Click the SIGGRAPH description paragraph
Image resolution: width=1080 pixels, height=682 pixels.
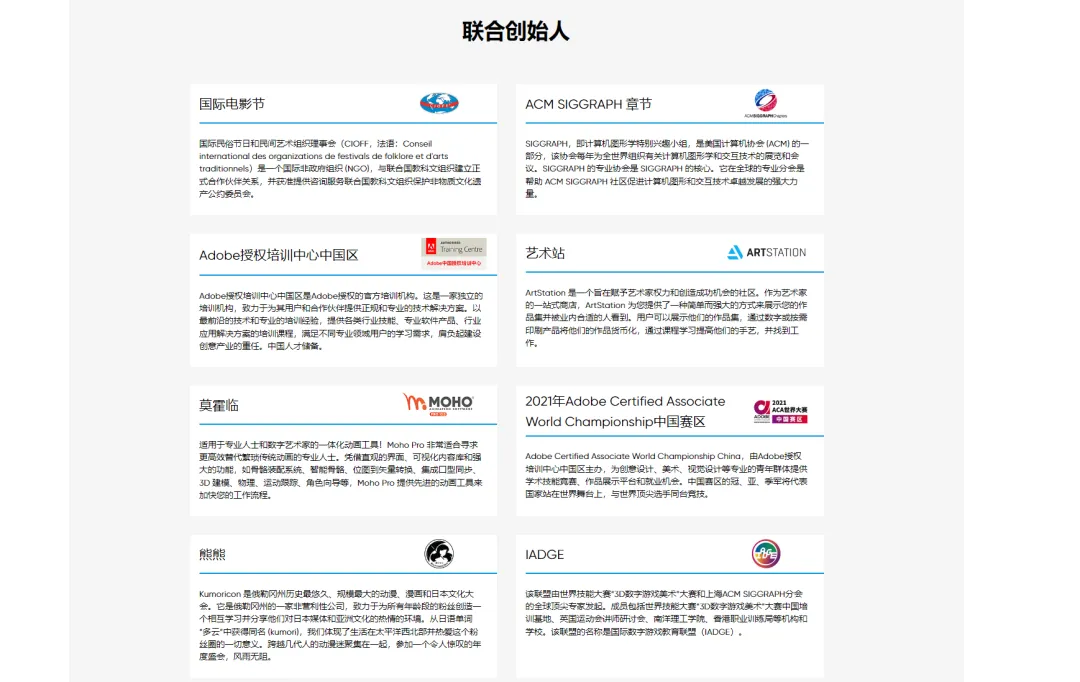coord(667,169)
